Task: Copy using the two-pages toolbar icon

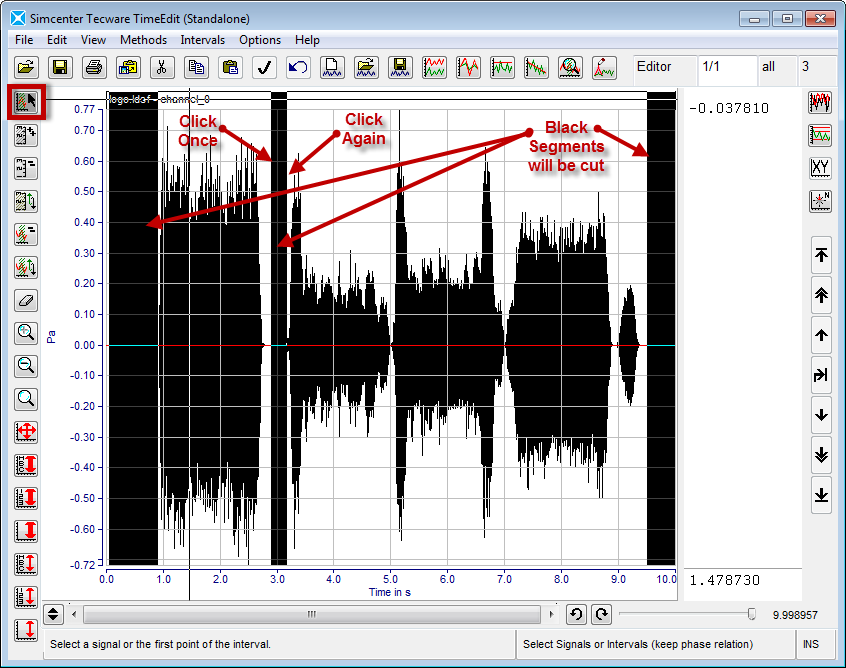Action: click(196, 67)
